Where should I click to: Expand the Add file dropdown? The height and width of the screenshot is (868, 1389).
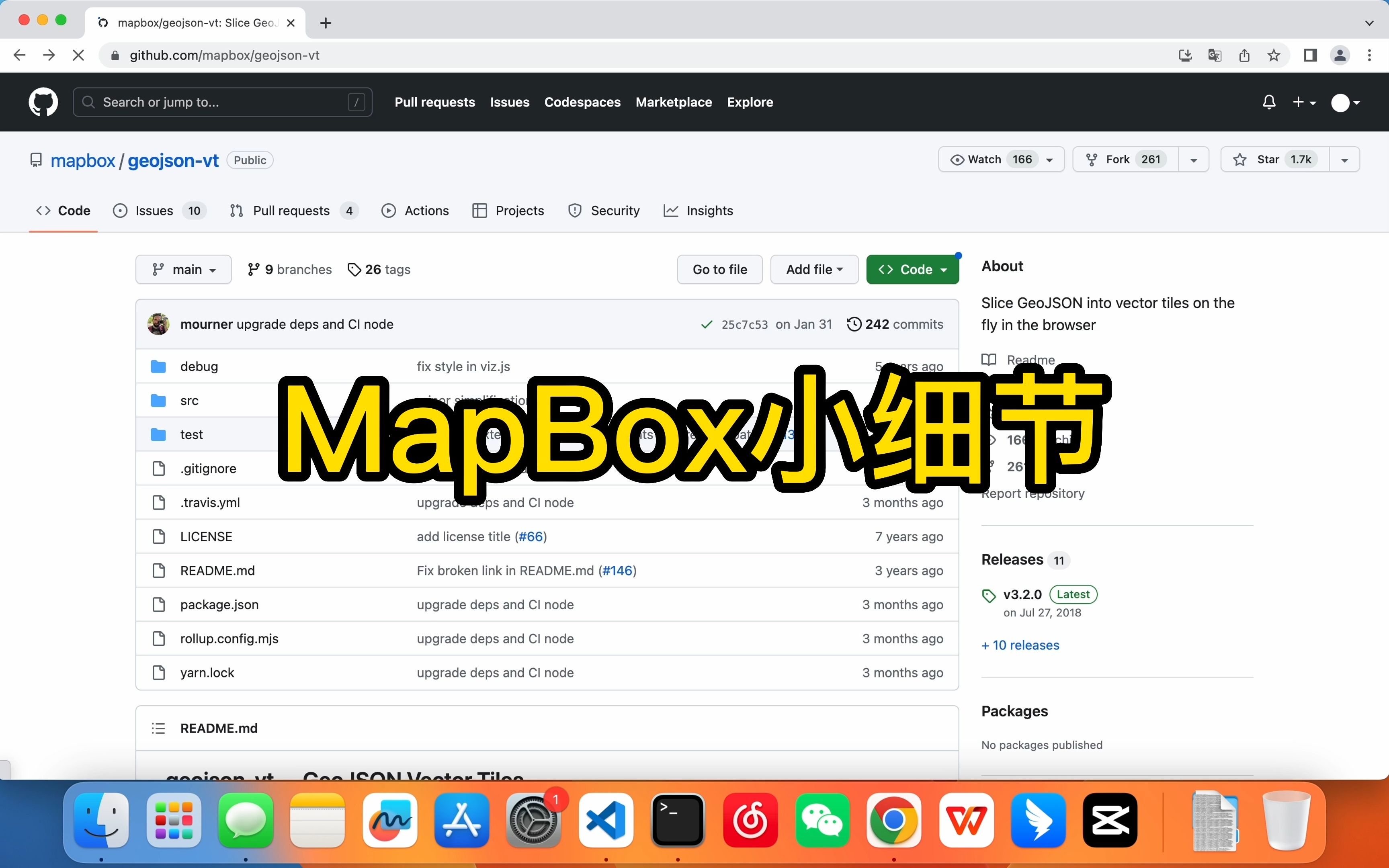(x=814, y=269)
